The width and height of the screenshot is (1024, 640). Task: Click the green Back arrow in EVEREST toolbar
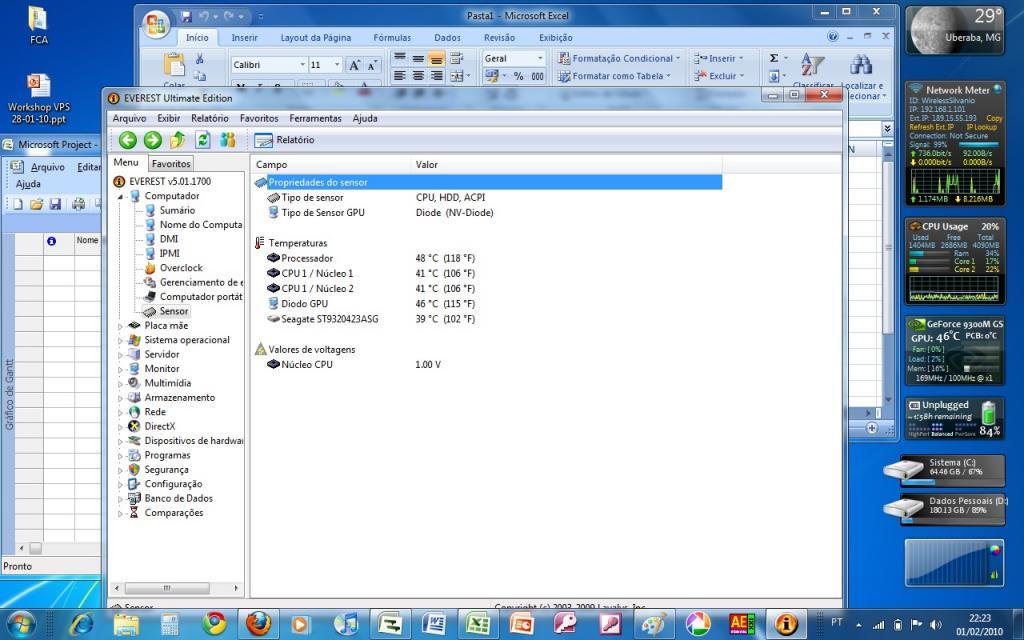coord(128,140)
